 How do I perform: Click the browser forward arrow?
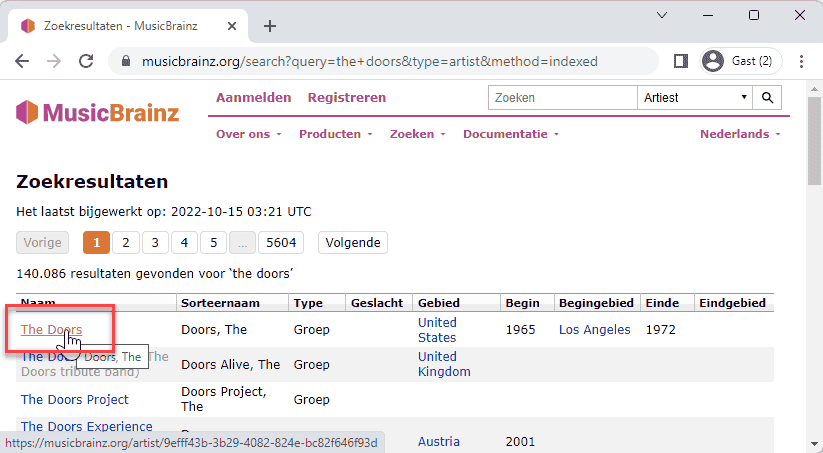[x=54, y=61]
